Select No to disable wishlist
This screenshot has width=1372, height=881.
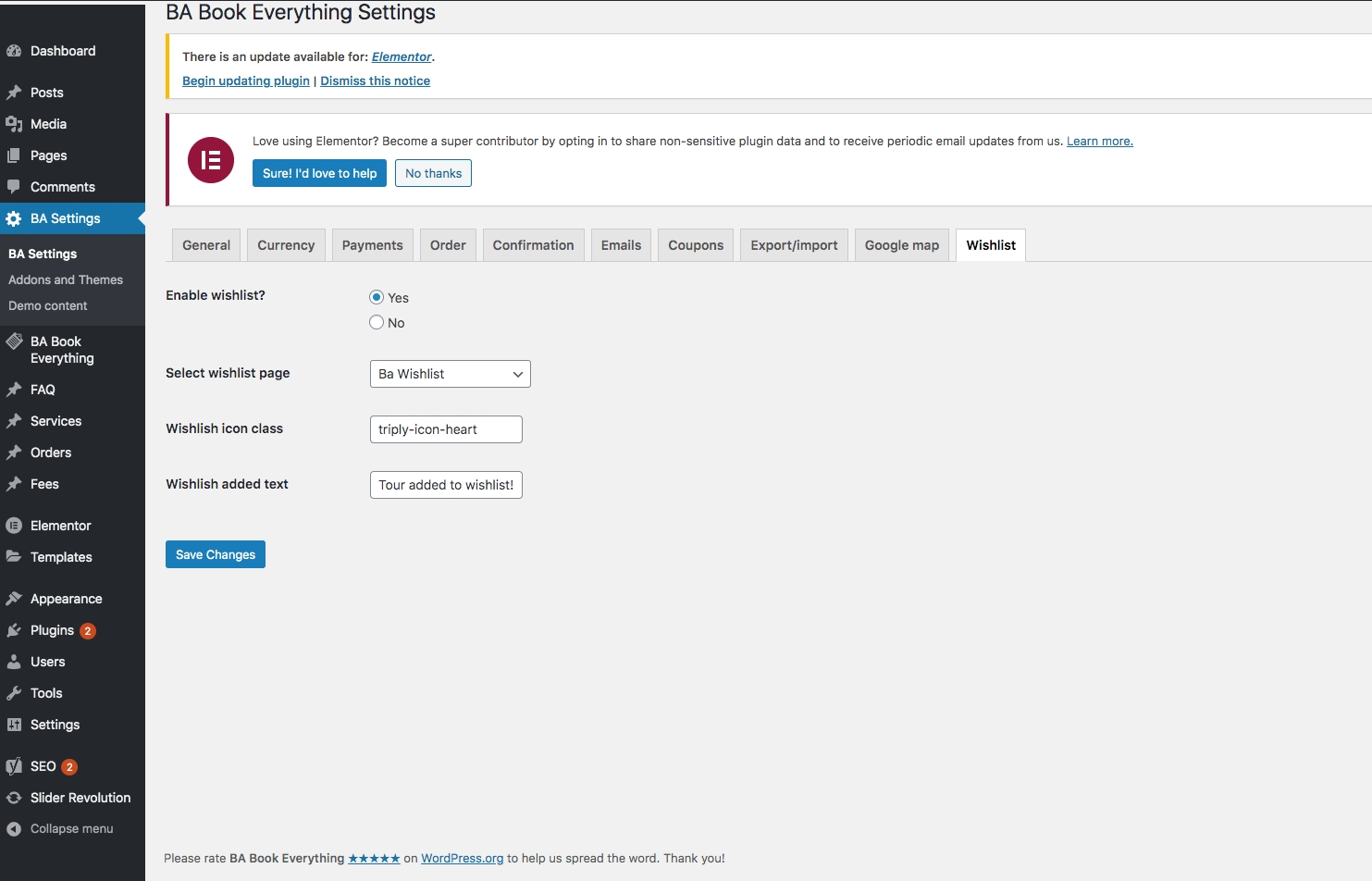(377, 322)
